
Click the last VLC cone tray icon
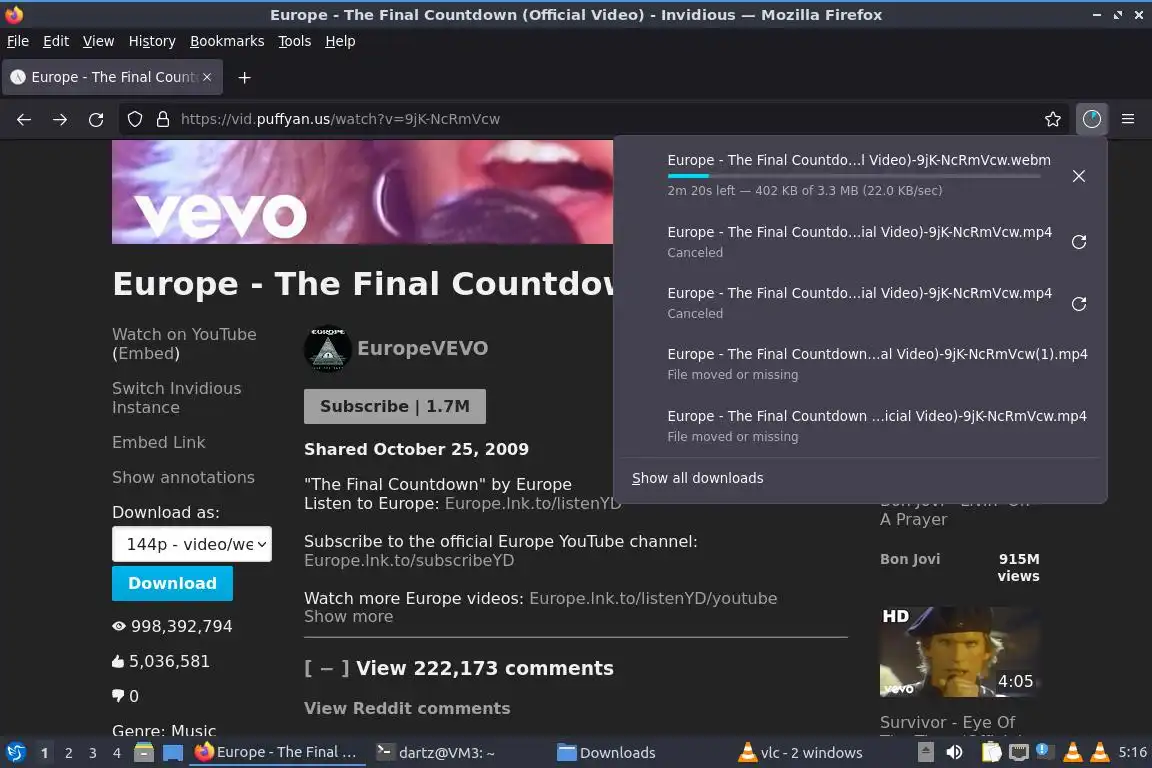coord(1100,752)
